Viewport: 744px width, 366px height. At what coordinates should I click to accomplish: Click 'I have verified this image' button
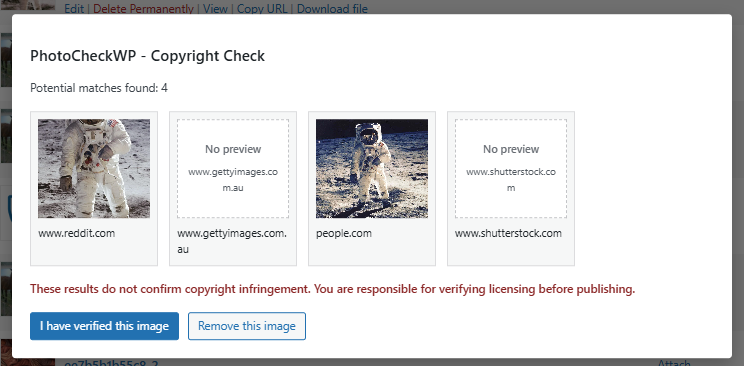coord(104,326)
